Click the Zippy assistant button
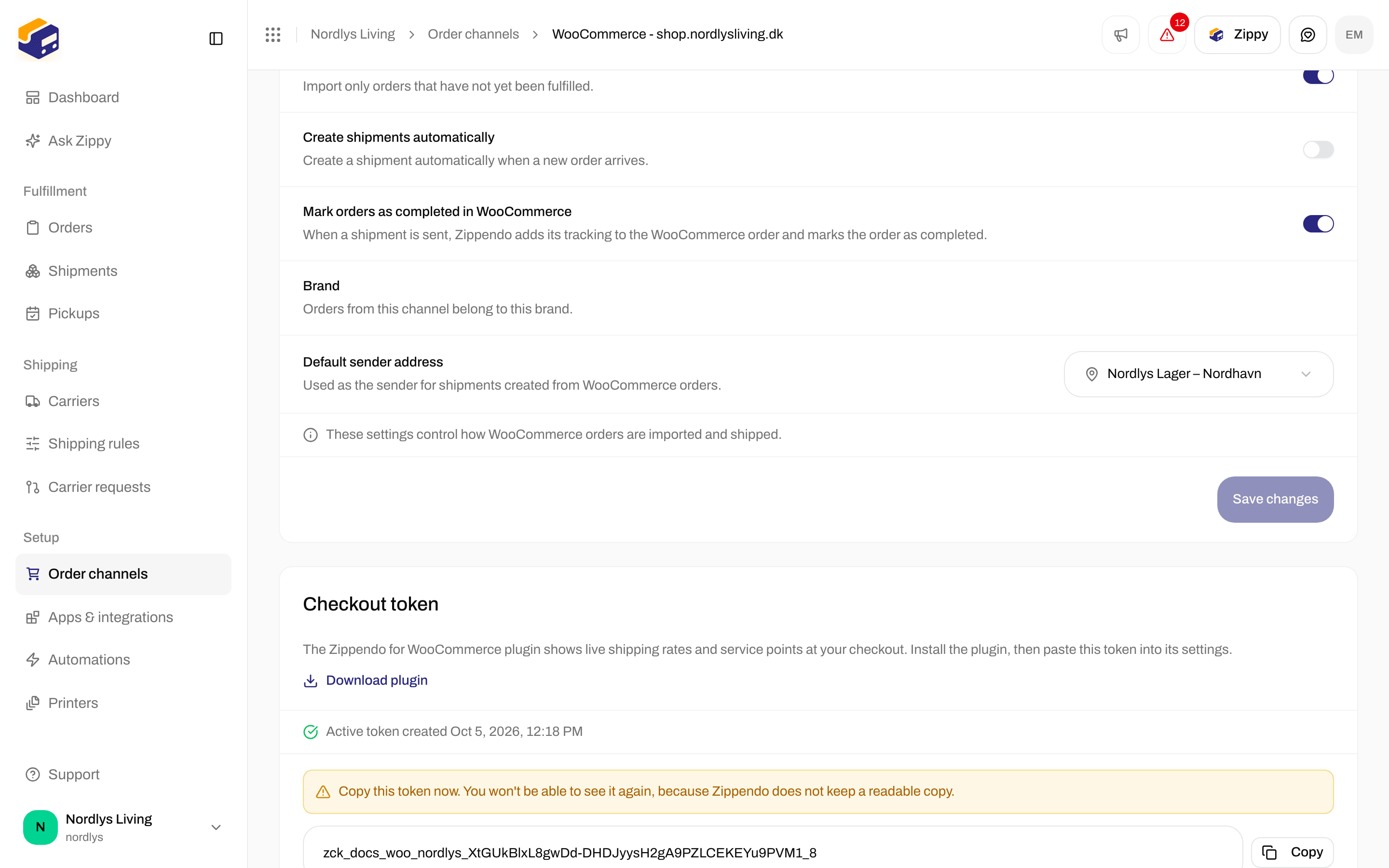The width and height of the screenshot is (1389, 868). point(1238,34)
